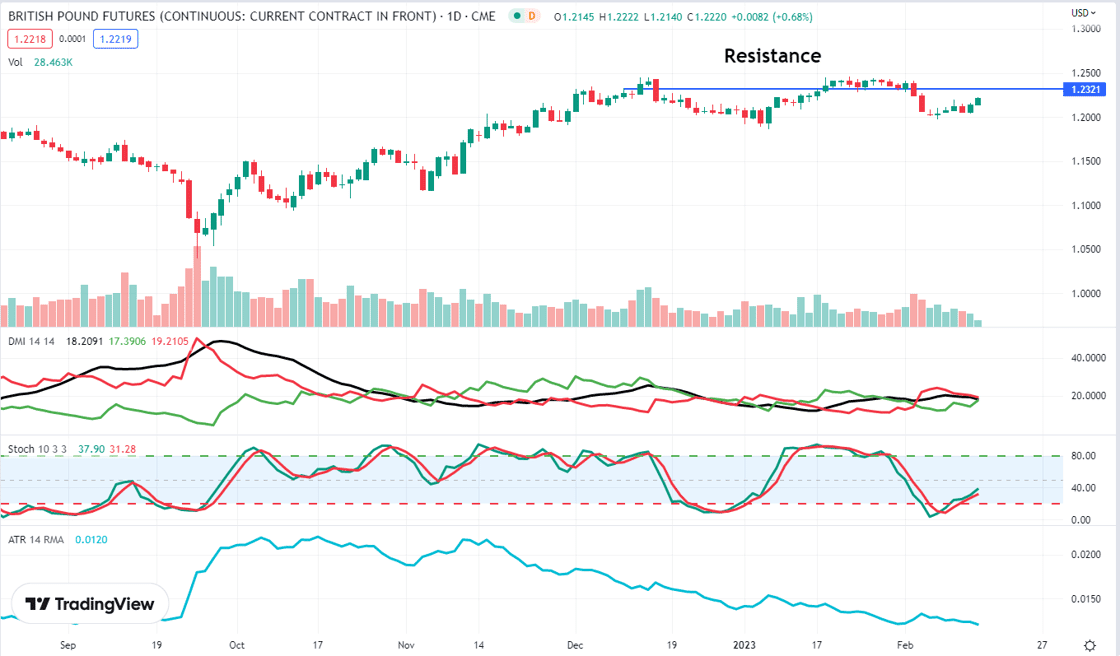Click the 1.2500 price axis label
Screen dimensions: 1120x656
(x=1086, y=73)
